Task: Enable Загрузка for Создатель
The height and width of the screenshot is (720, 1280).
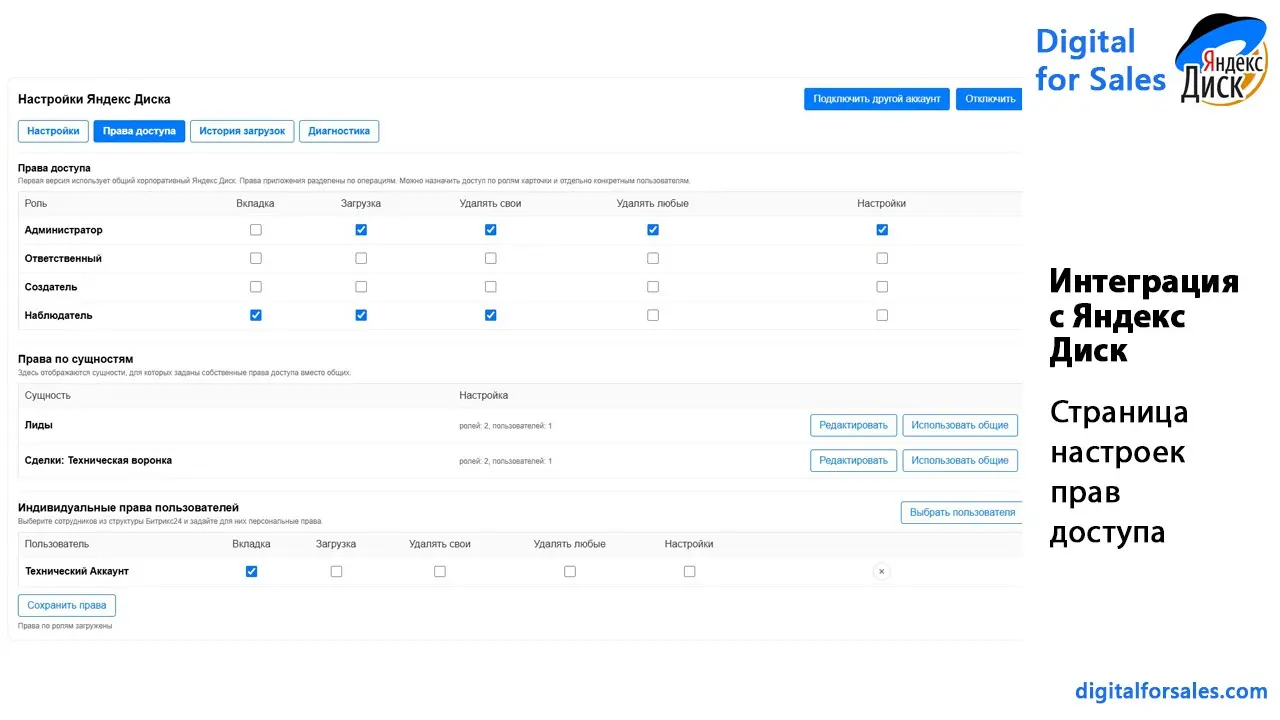Action: coord(361,287)
